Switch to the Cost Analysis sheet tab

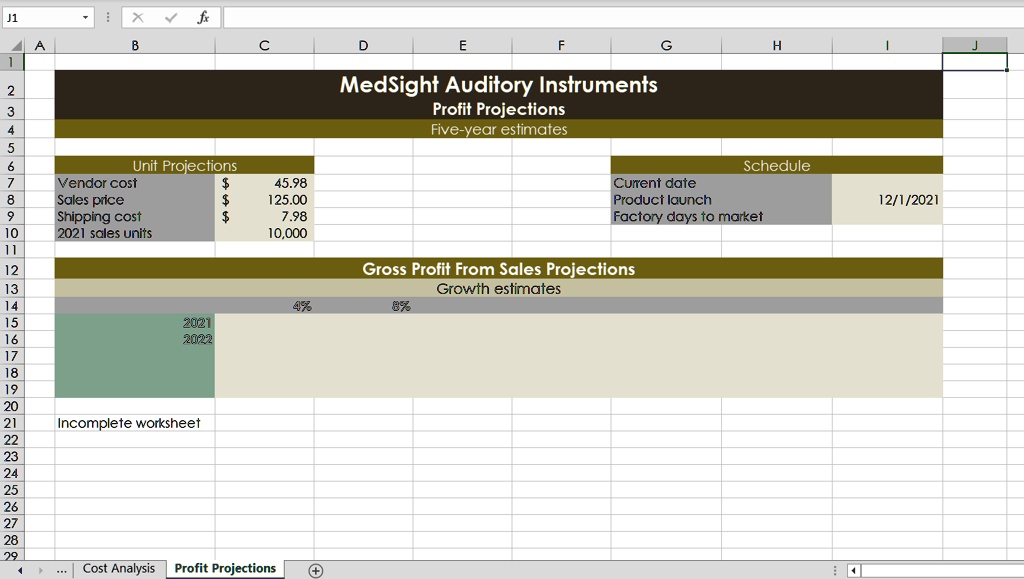(x=119, y=568)
